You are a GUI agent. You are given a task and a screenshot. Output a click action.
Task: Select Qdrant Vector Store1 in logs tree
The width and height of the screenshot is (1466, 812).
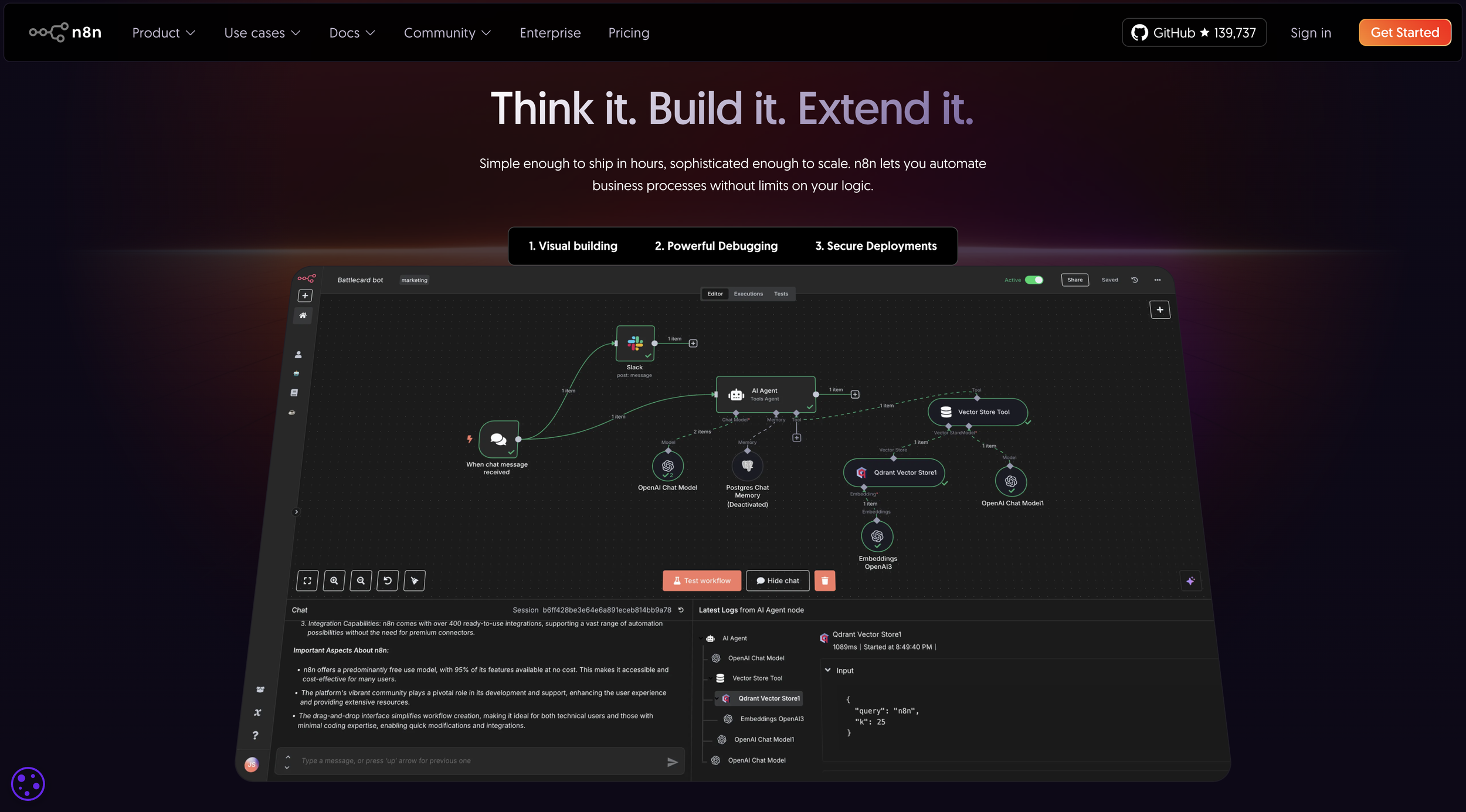pos(768,698)
